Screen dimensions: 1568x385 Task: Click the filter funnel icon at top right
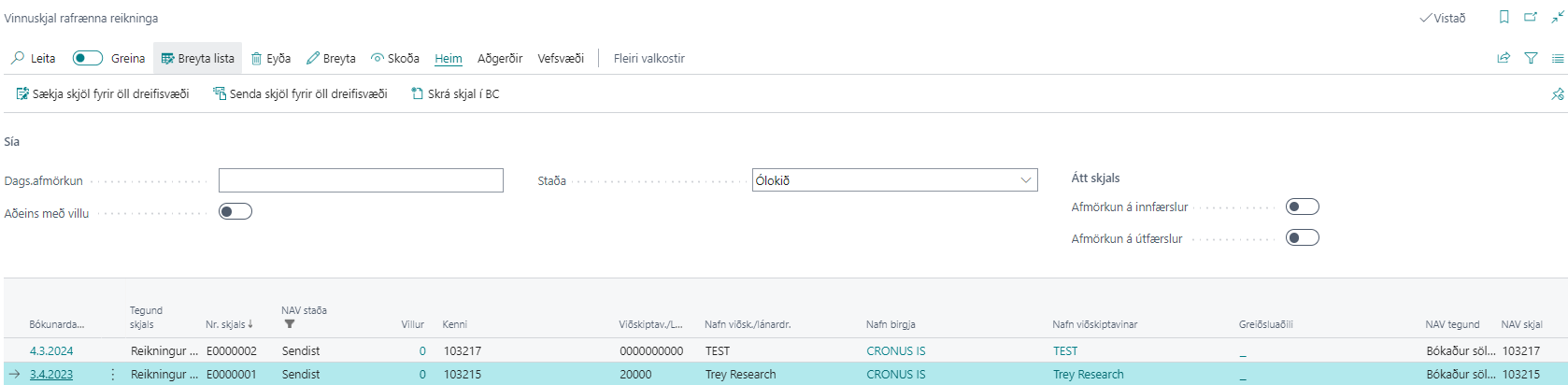coord(1531,58)
